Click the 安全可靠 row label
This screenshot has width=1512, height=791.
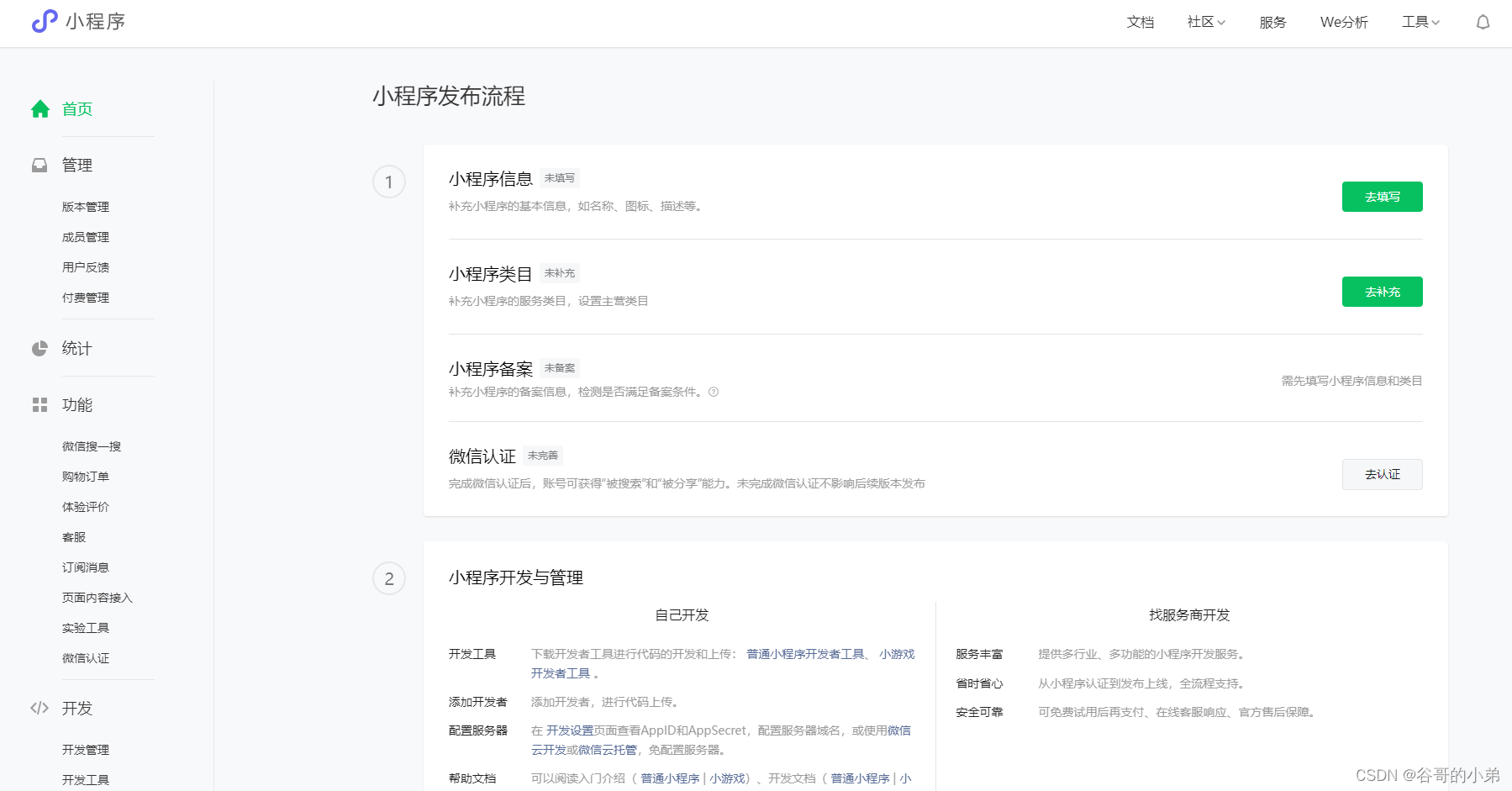[x=979, y=712]
